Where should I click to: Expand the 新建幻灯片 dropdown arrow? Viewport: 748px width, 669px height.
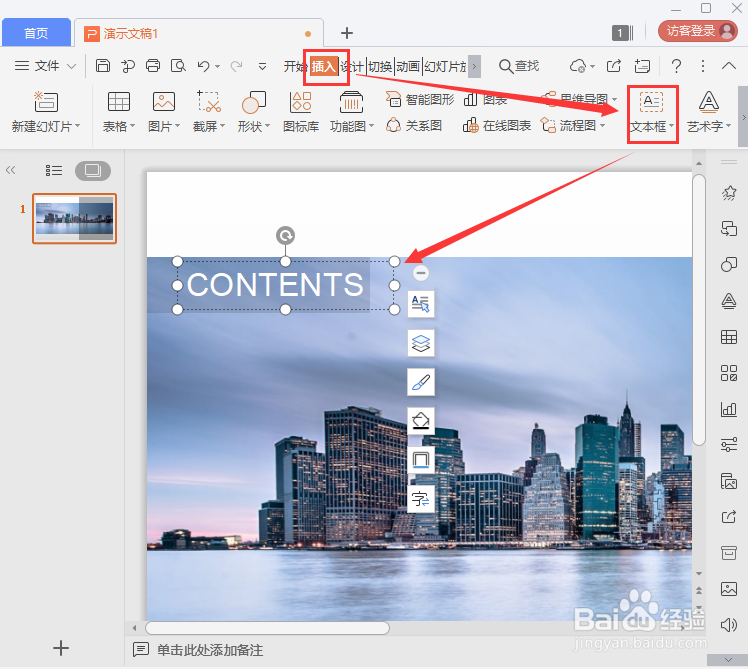(77, 126)
